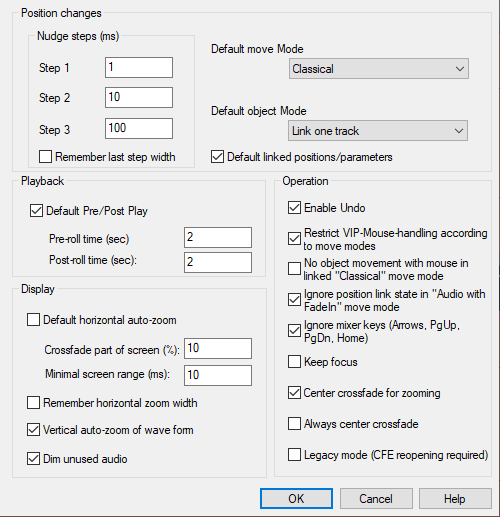The height and width of the screenshot is (517, 500).
Task: Check No object movement with mouse option
Action: tap(294, 268)
